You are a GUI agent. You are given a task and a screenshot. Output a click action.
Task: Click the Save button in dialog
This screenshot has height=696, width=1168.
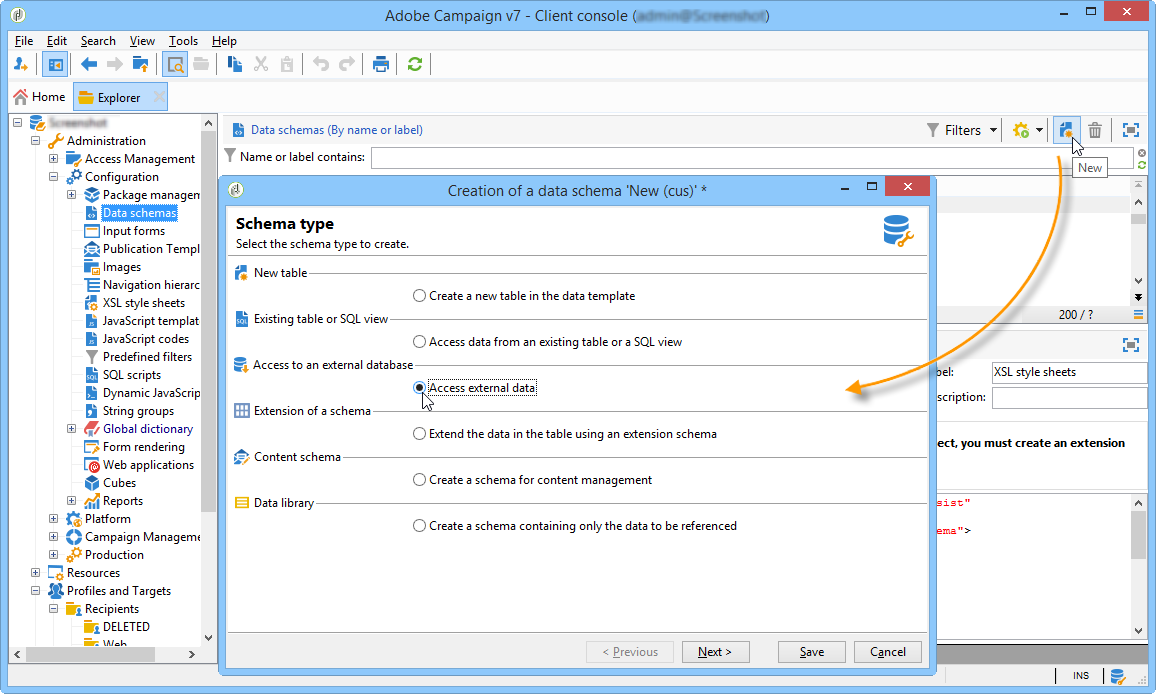coord(811,652)
